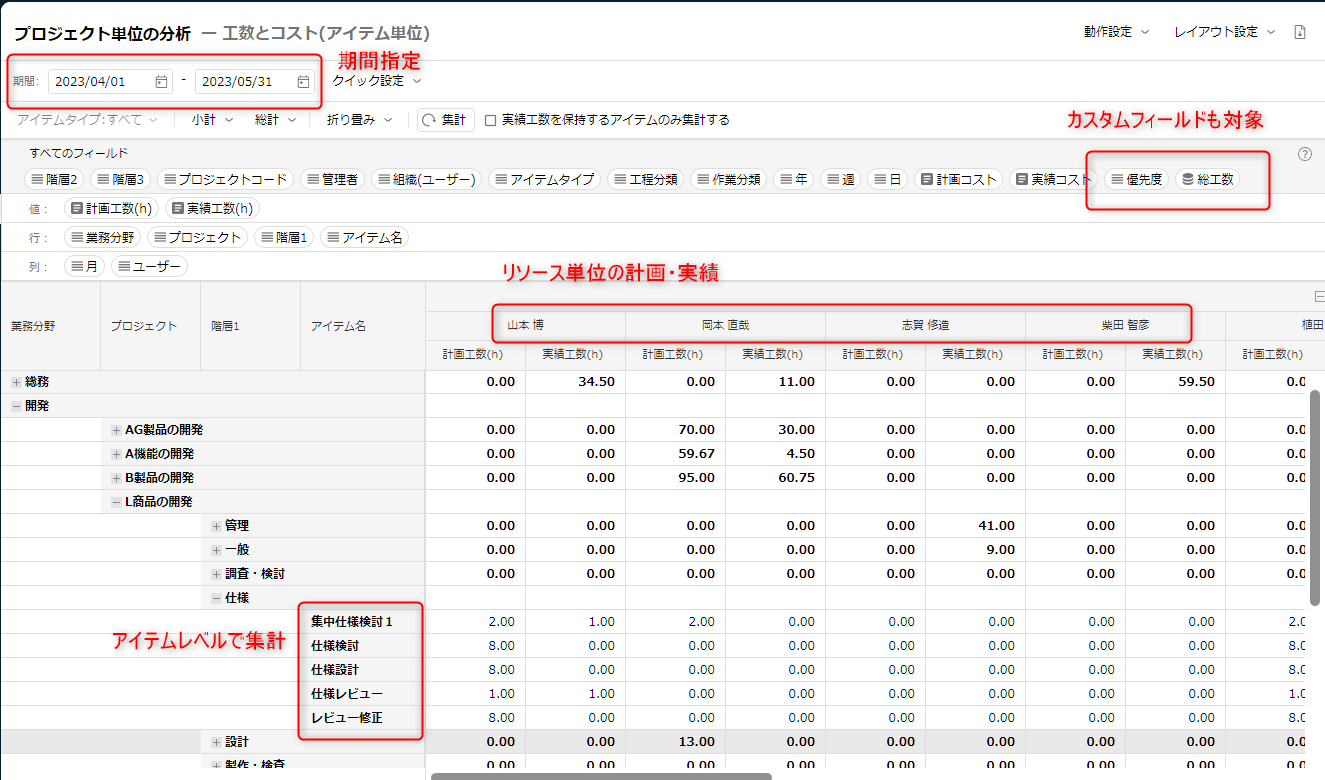
Task: Click the download icon at top right
Action: click(1300, 32)
